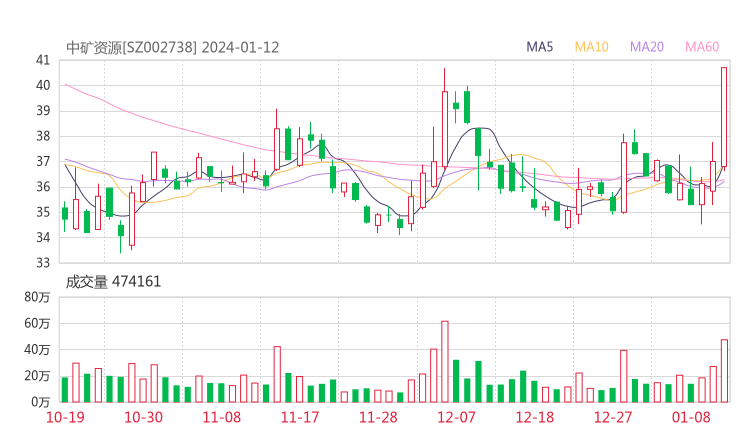
Task: Click the 0万 volume axis label
Action: 41,402
